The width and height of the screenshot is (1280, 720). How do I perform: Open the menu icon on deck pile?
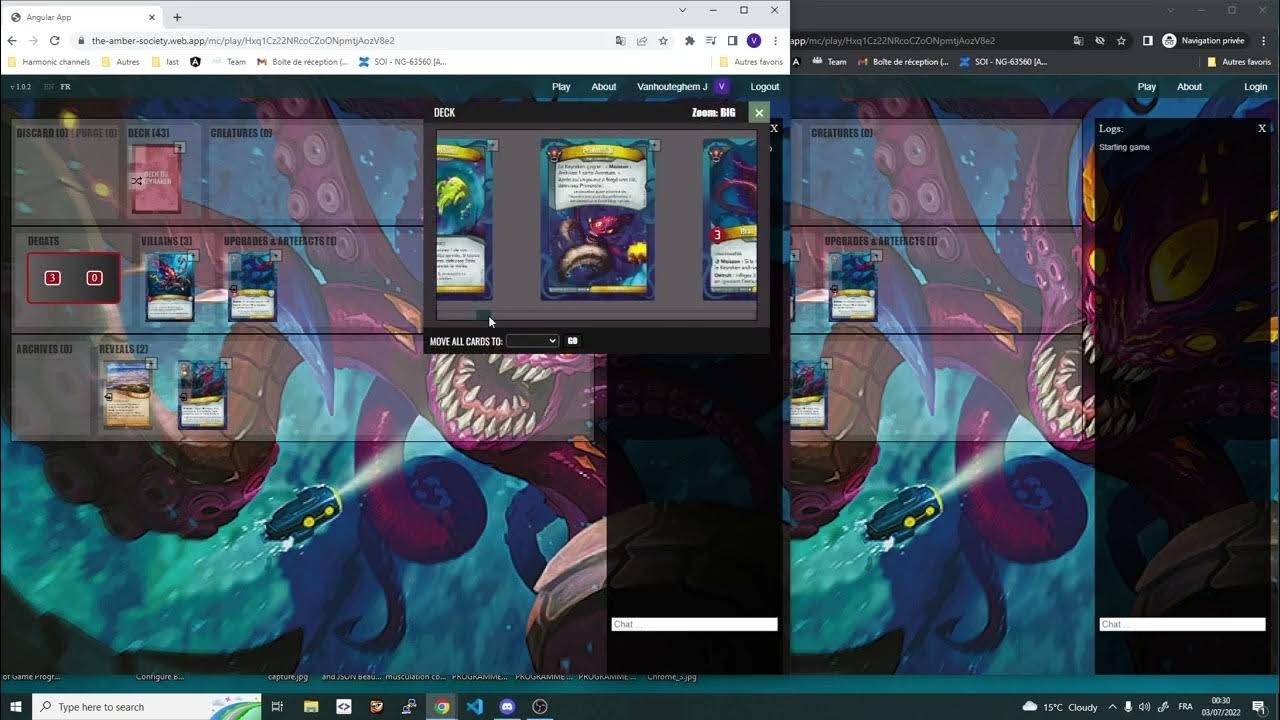click(180, 148)
